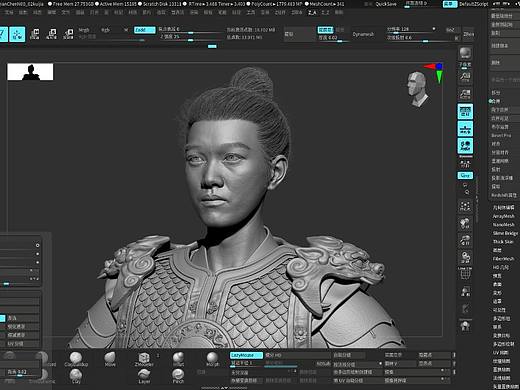This screenshot has width=520, height=390.
Task: Click the head-shaped camera orientation widget
Action: [x=417, y=89]
